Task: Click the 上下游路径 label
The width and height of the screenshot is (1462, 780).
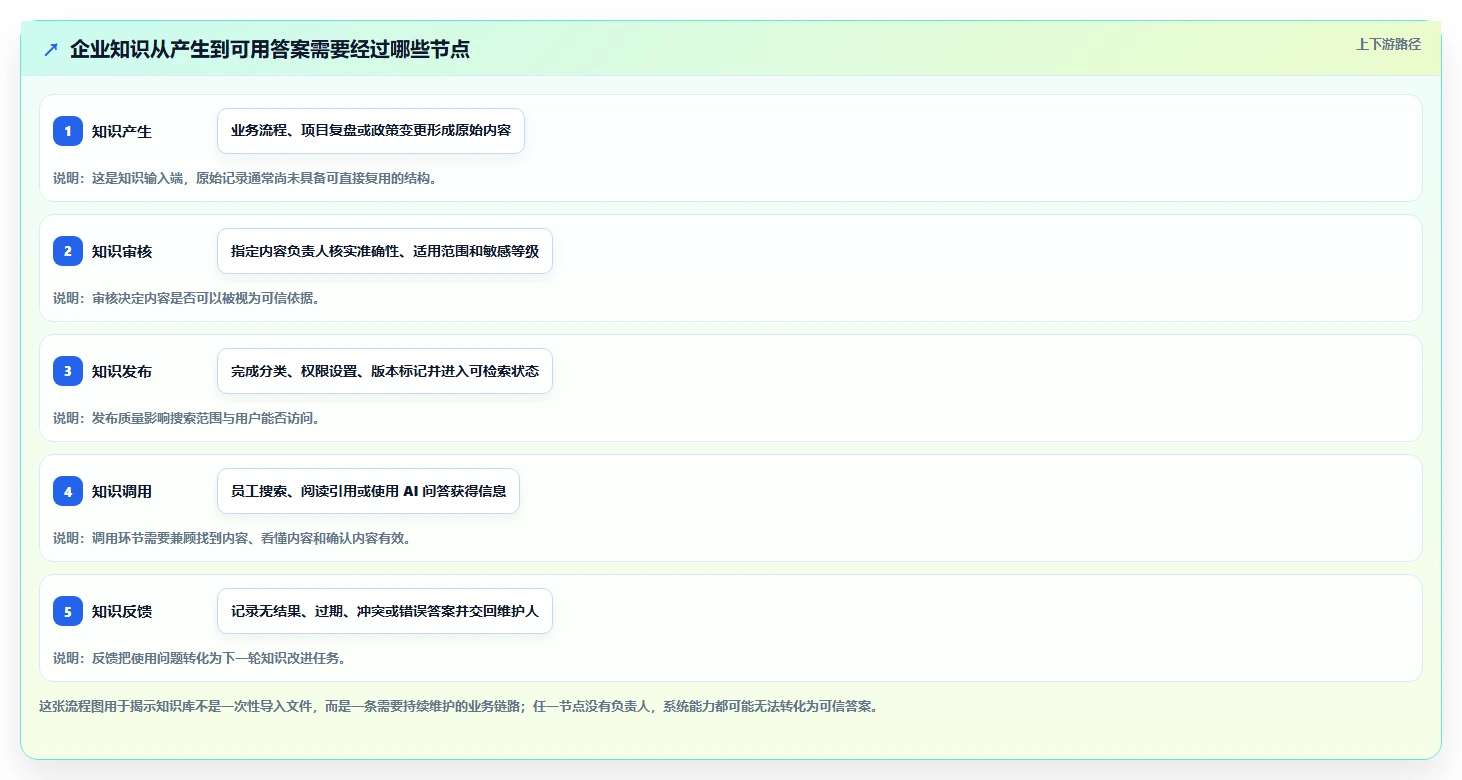Action: point(1388,44)
